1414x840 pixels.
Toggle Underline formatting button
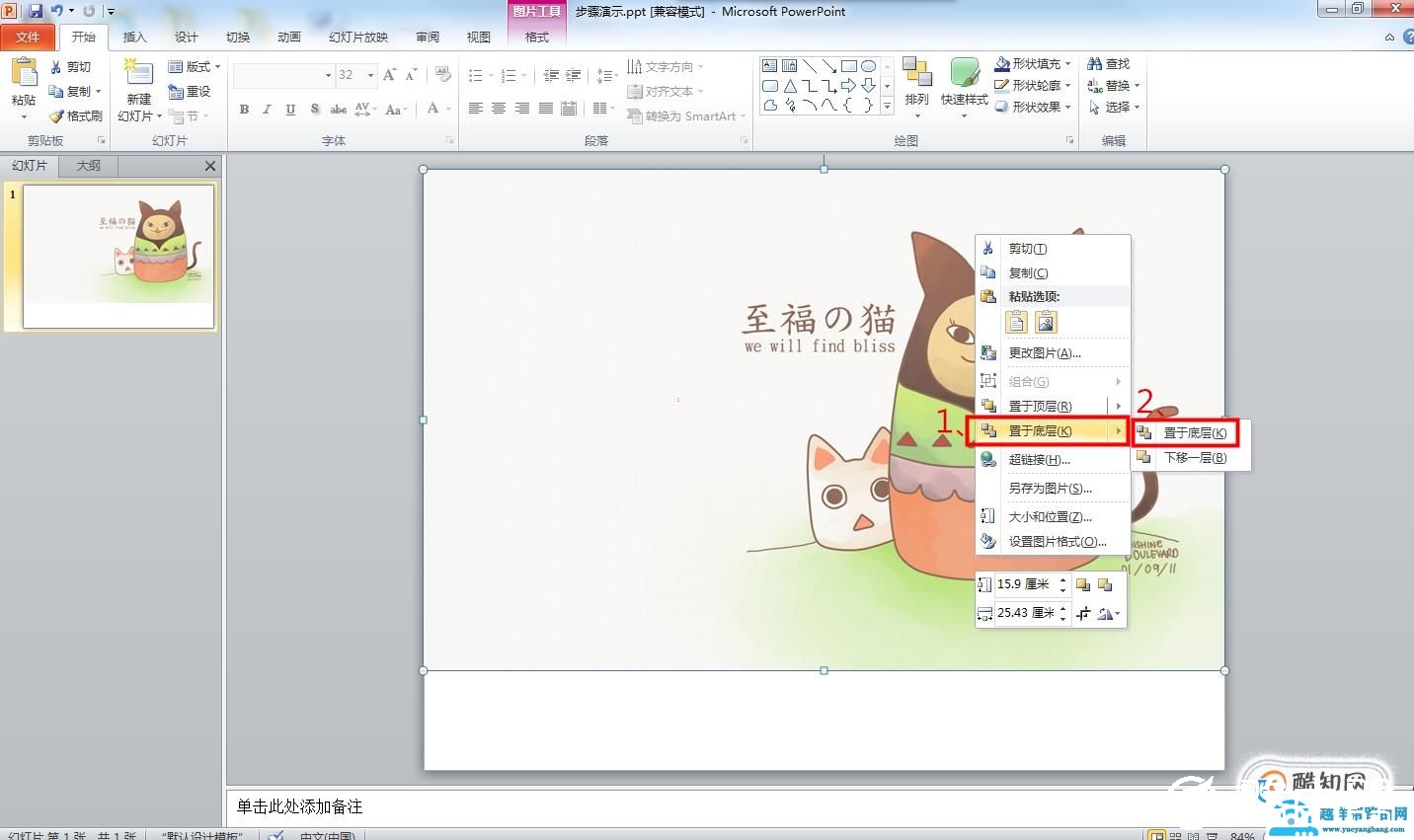[290, 110]
